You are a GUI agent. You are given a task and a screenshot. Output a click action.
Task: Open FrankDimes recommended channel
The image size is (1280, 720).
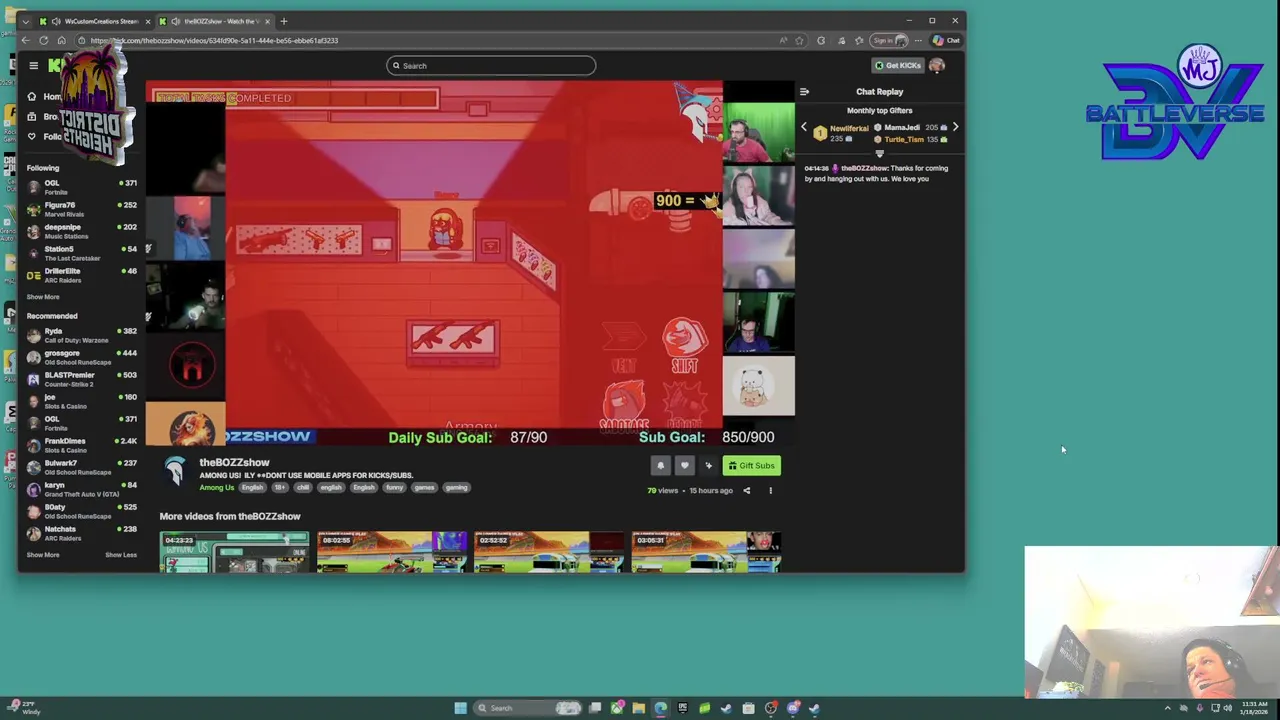(82, 445)
